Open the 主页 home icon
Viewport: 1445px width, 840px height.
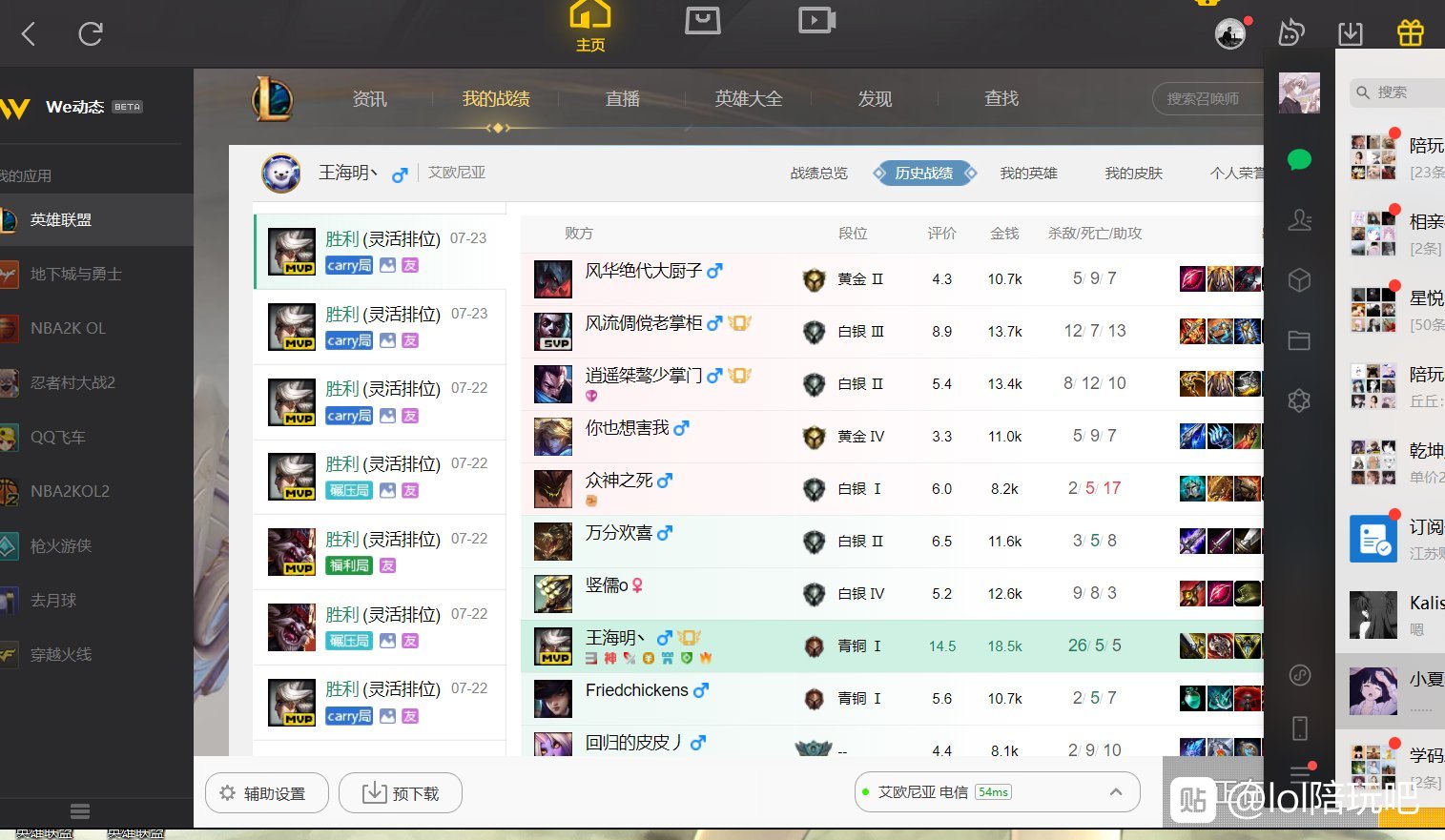[590, 27]
